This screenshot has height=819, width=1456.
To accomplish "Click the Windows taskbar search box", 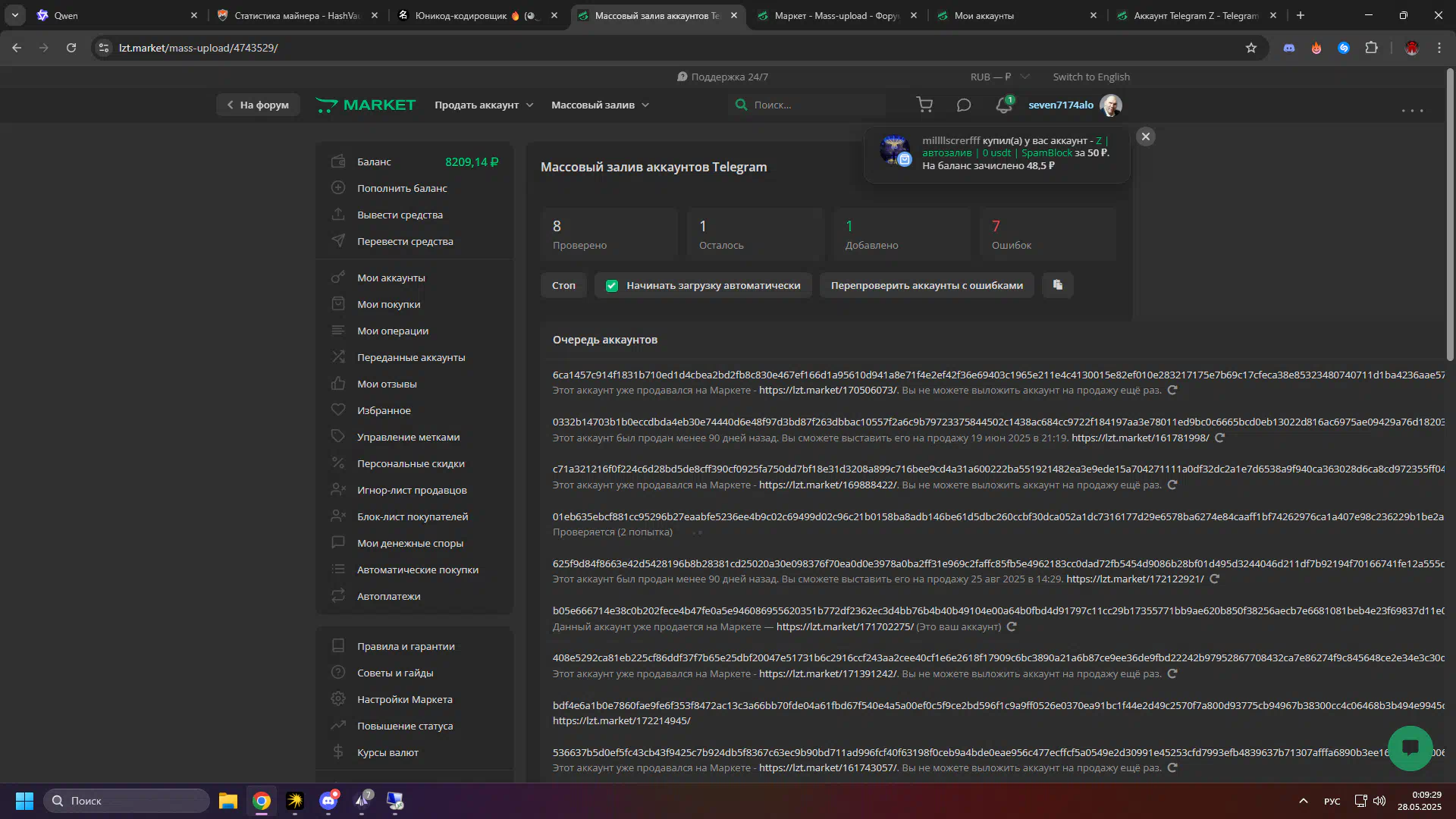I will pos(127,801).
